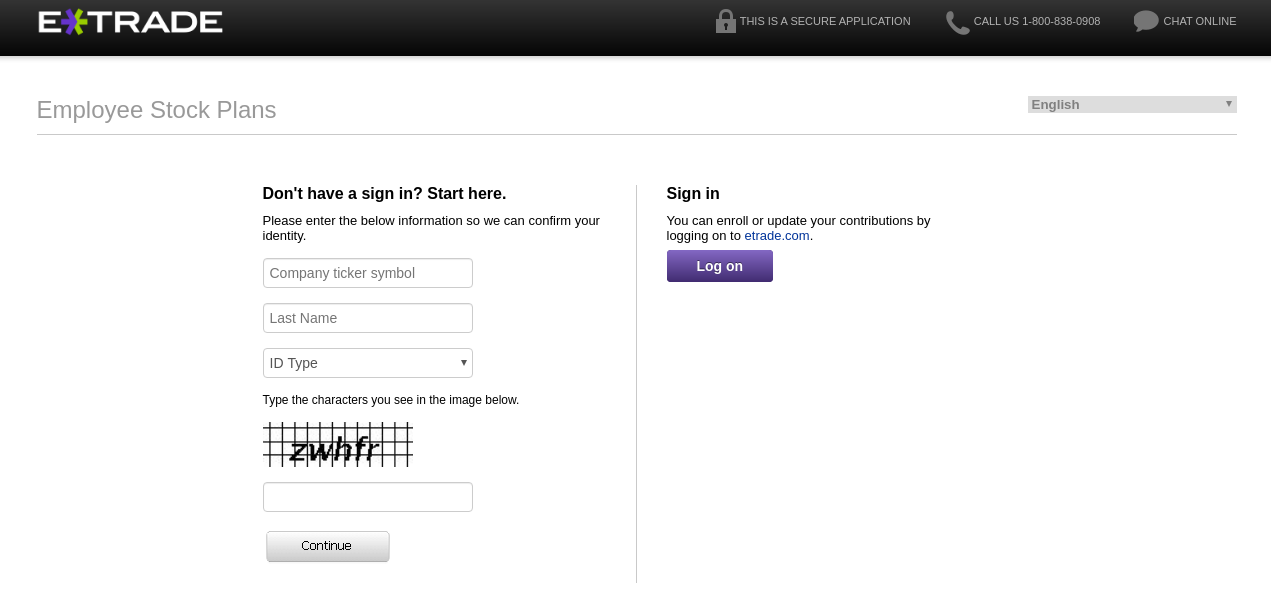The height and width of the screenshot is (597, 1271).
Task: Click the language dropdown arrow
Action: 1228,104
